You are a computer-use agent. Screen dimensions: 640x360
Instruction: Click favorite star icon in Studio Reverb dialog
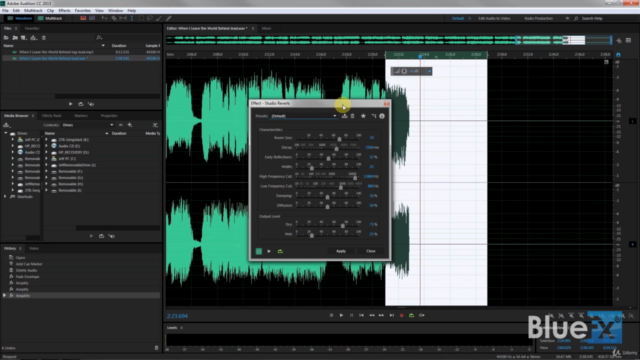click(x=363, y=116)
